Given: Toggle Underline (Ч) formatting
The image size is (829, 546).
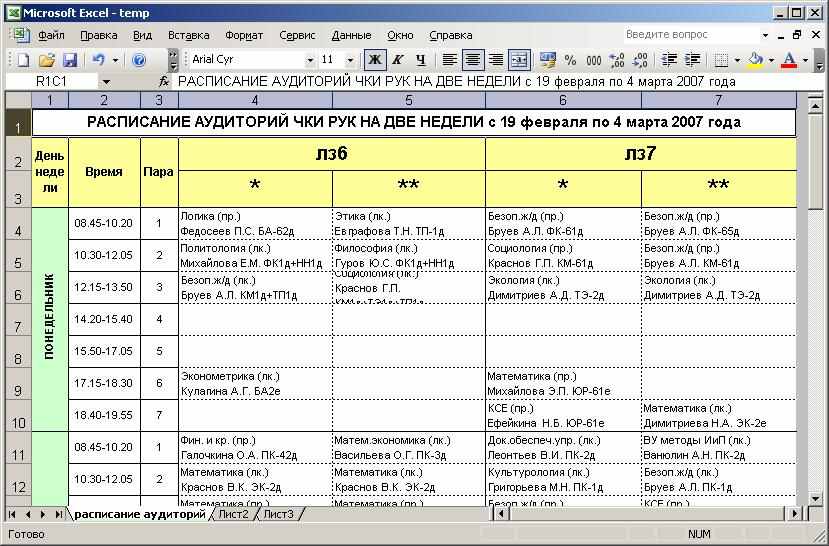Looking at the screenshot, I should point(421,60).
